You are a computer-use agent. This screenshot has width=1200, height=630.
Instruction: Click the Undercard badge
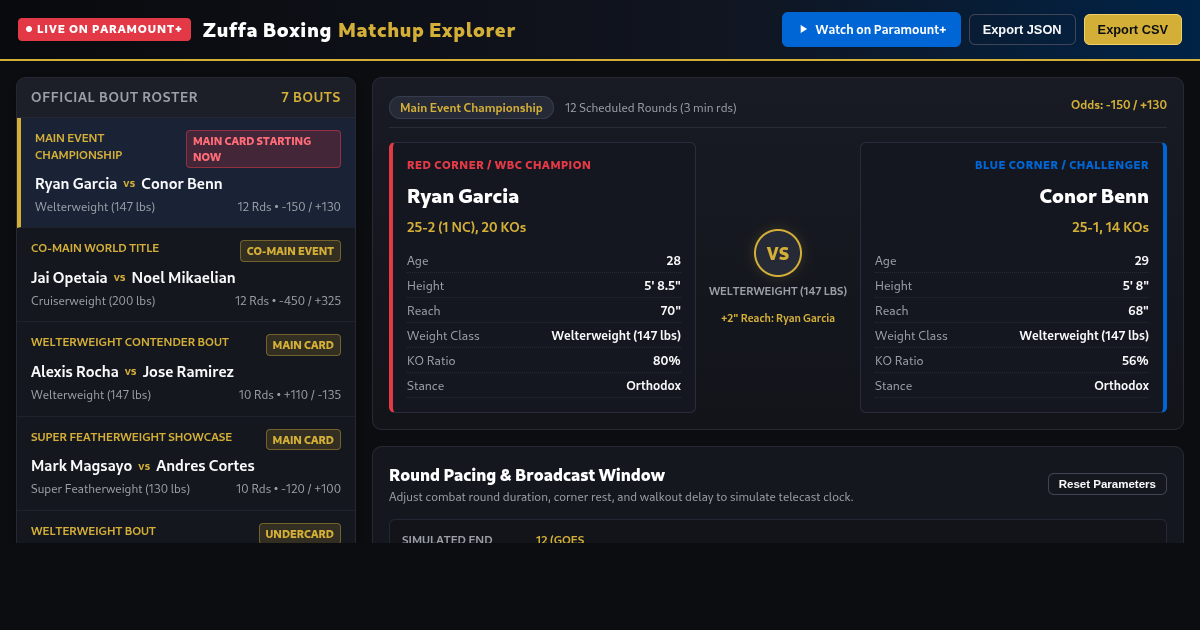(300, 534)
